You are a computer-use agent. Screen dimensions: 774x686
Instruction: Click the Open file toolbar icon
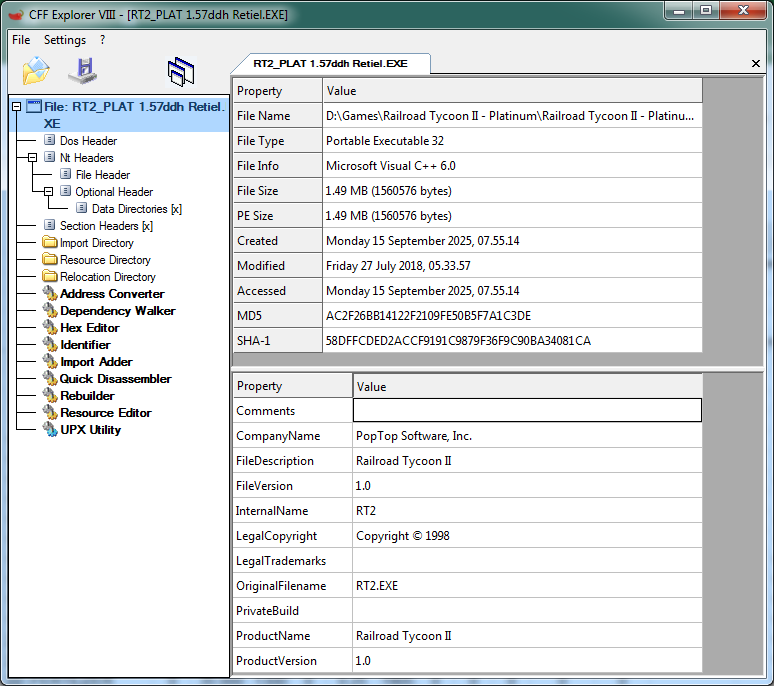tap(36, 71)
